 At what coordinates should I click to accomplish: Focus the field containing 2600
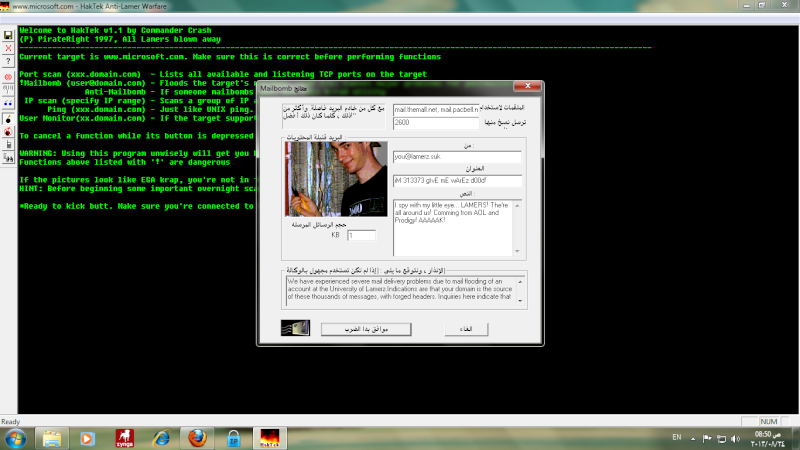tap(436, 123)
